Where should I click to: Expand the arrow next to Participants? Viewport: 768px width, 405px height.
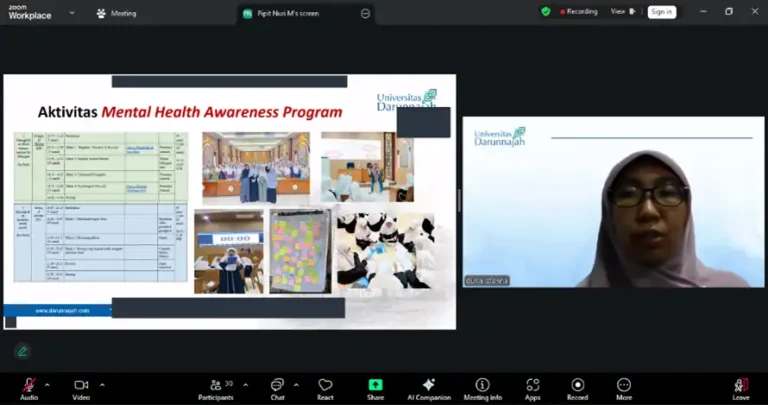point(245,385)
